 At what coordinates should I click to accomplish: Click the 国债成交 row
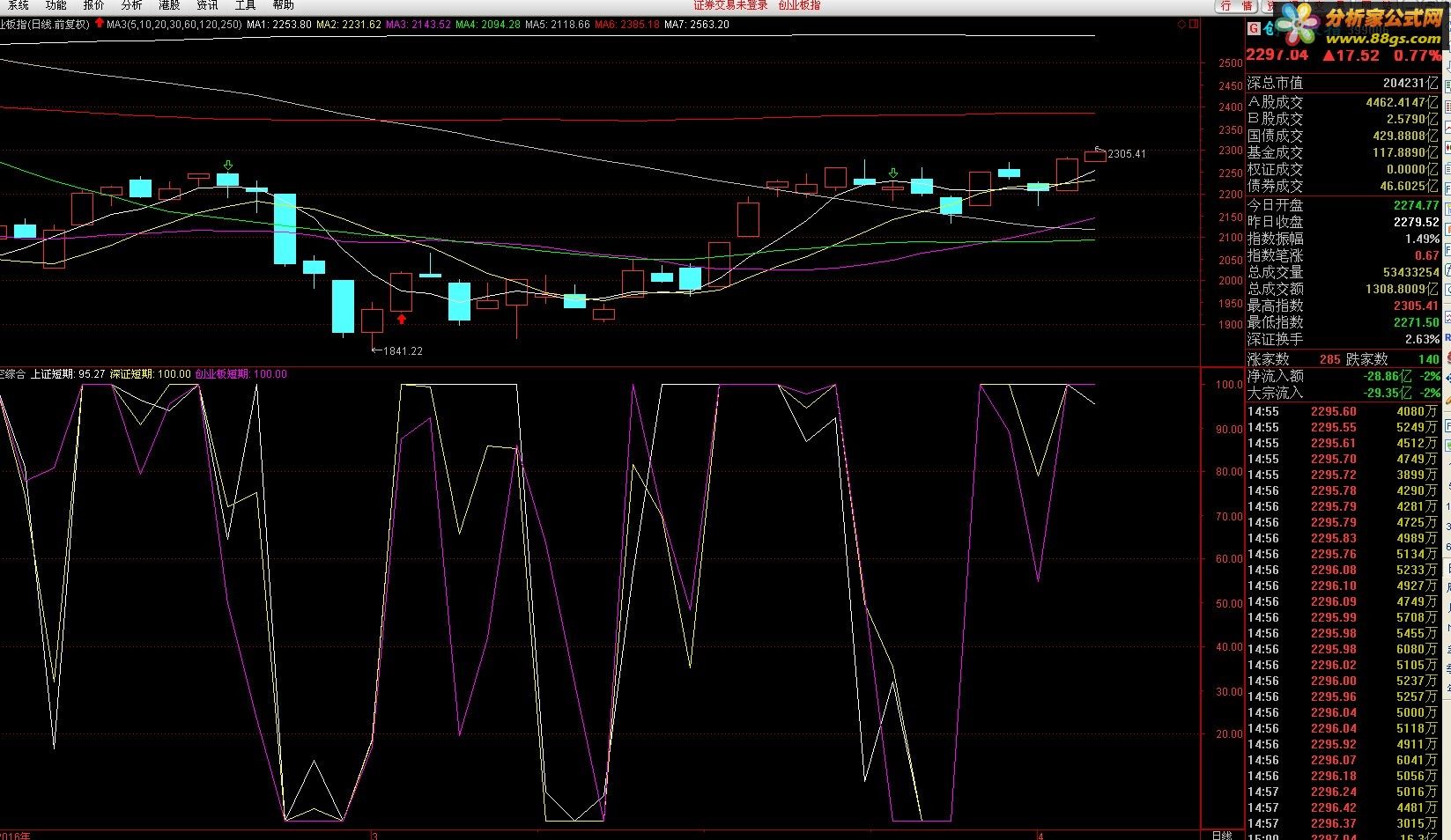coord(1344,136)
